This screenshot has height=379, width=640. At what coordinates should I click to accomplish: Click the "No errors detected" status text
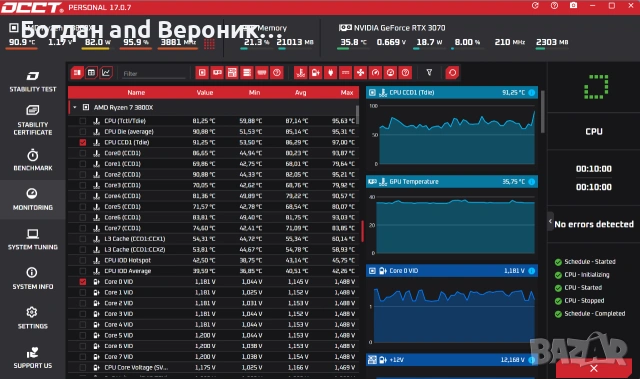[594, 224]
